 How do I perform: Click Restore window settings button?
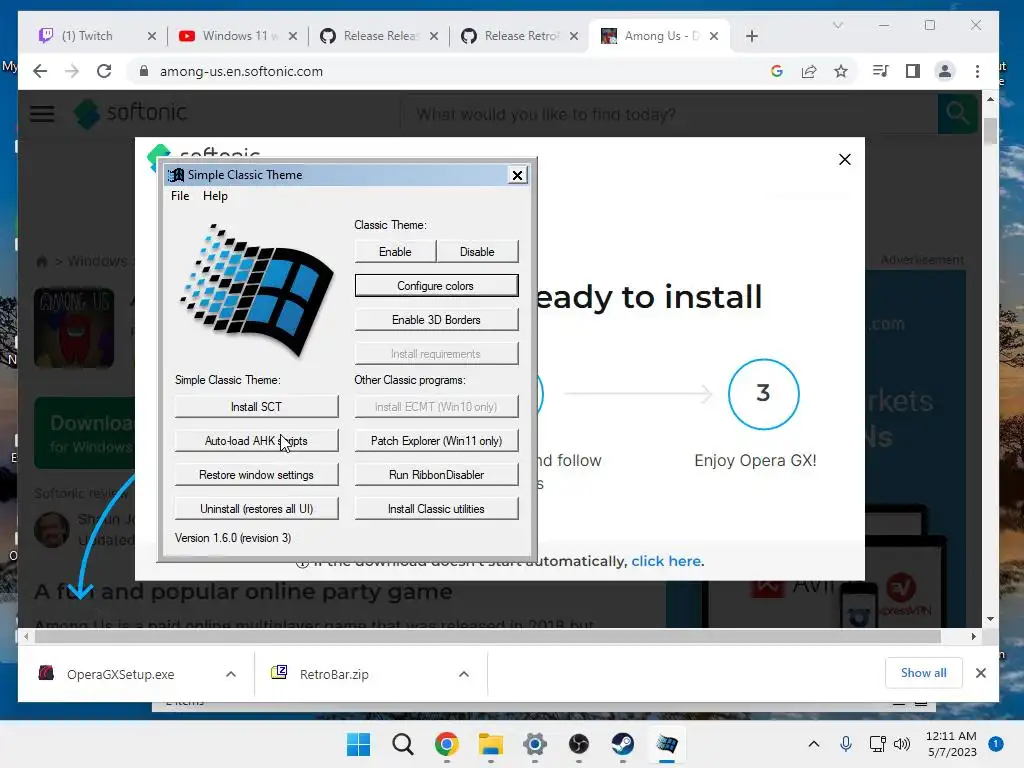point(256,475)
